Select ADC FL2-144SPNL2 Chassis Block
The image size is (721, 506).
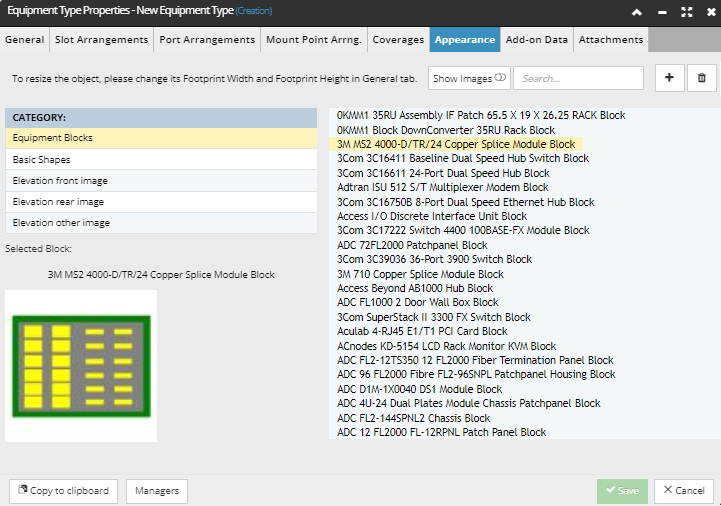[x=413, y=419]
